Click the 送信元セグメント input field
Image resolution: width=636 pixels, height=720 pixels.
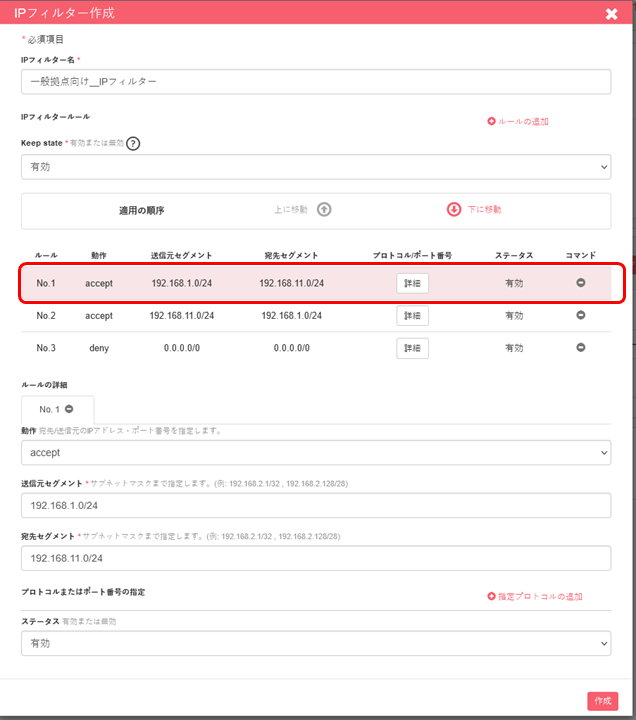pyautogui.click(x=316, y=506)
